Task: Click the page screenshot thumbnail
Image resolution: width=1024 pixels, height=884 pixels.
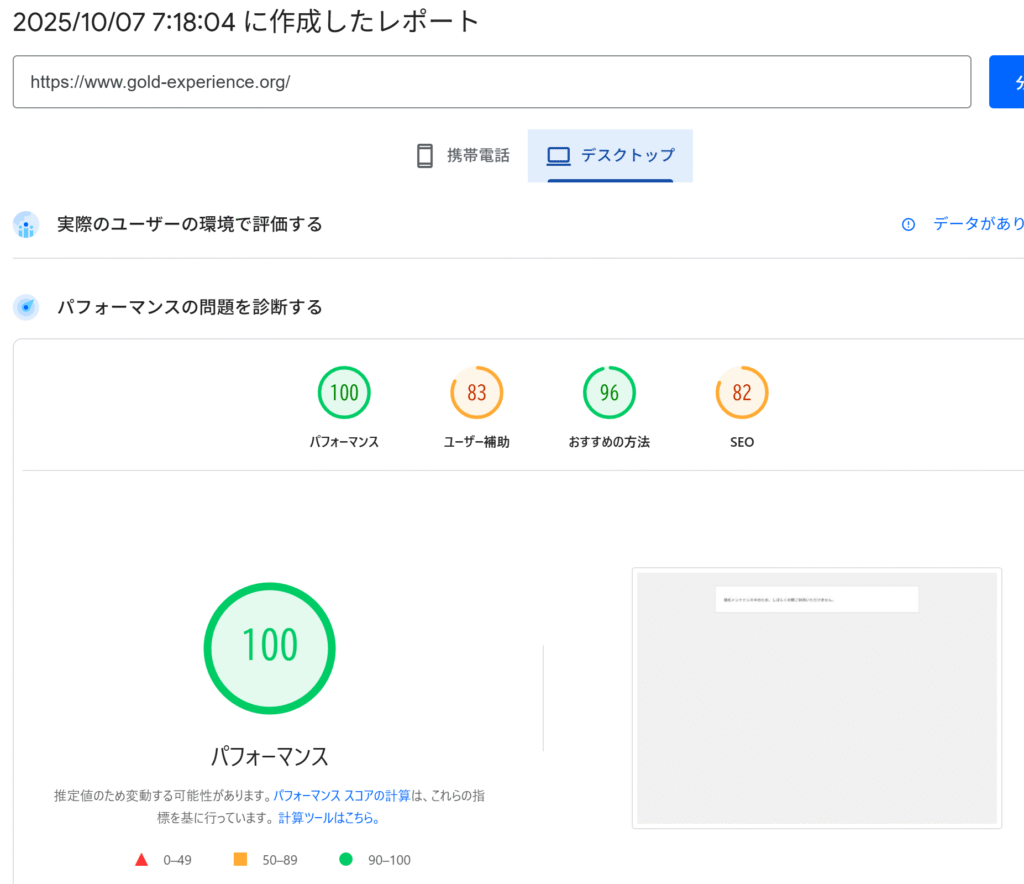Action: pos(816,697)
